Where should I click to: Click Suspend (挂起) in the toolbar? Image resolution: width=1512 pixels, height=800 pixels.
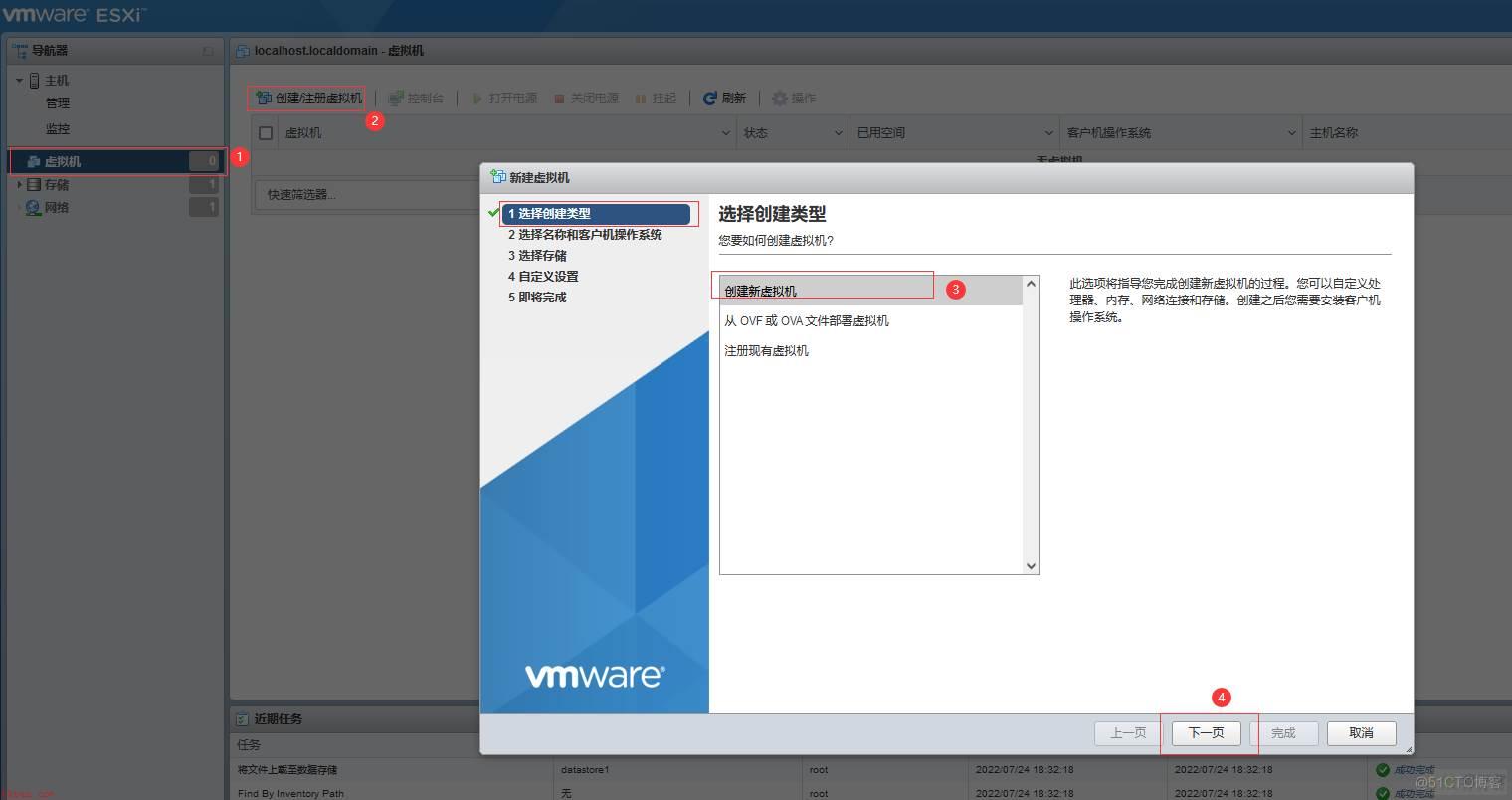tap(655, 98)
